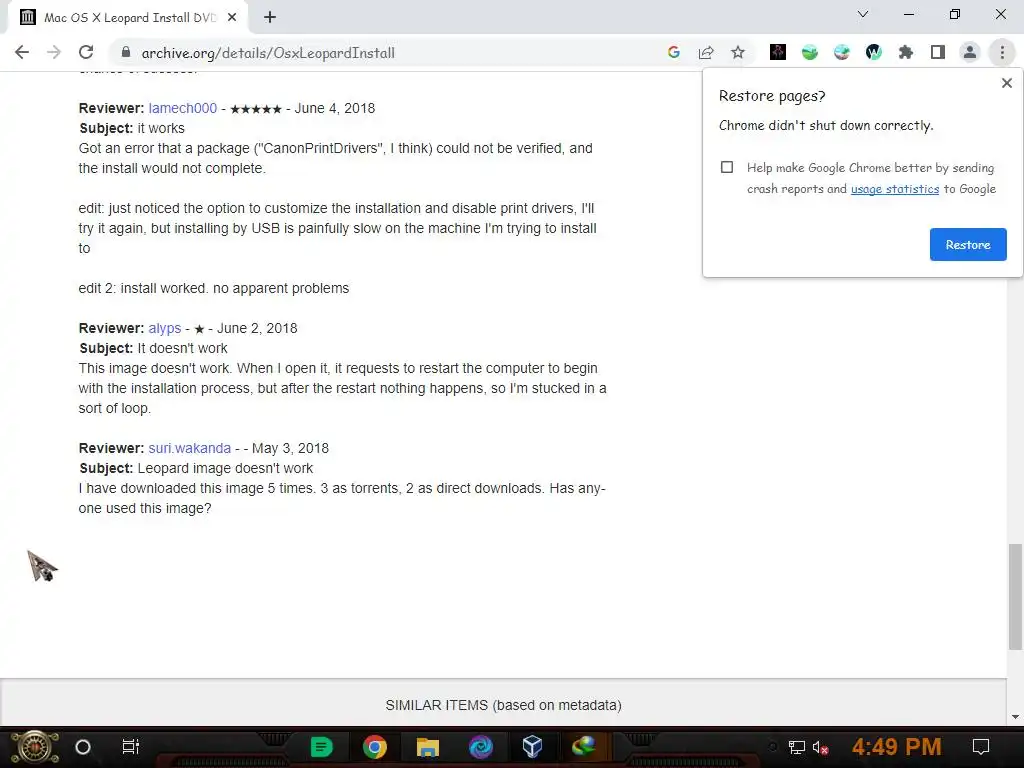Close the Restore pages popup
Screen dimensions: 1024x768
(x=1006, y=83)
